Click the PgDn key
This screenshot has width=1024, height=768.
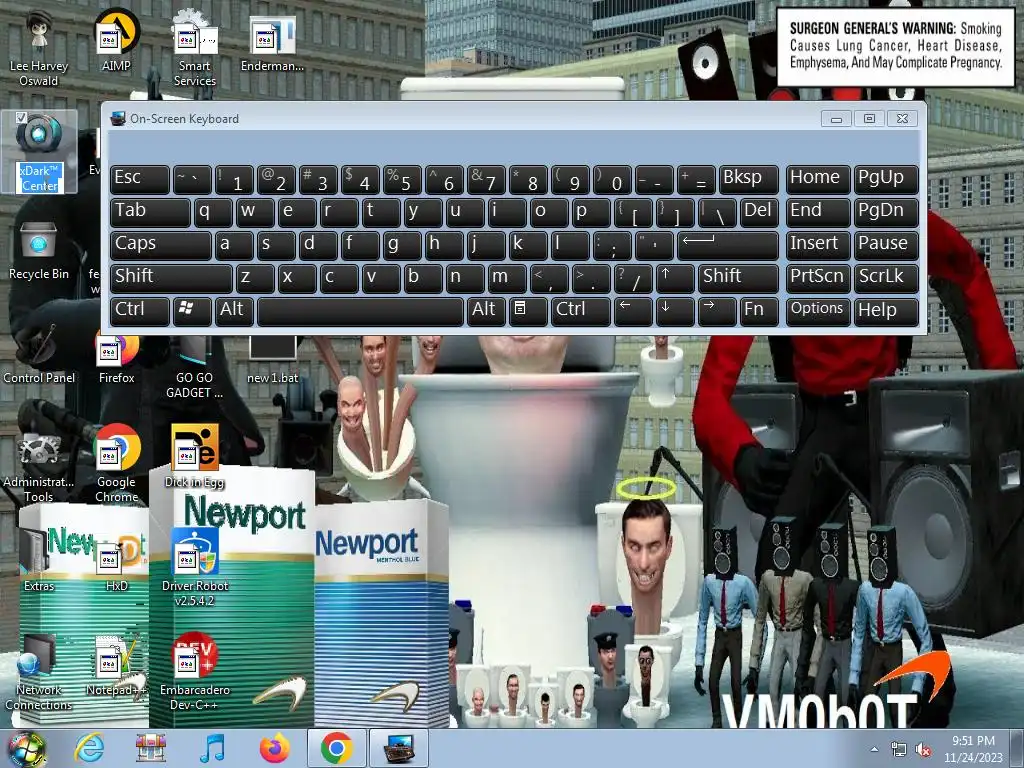[886, 212]
